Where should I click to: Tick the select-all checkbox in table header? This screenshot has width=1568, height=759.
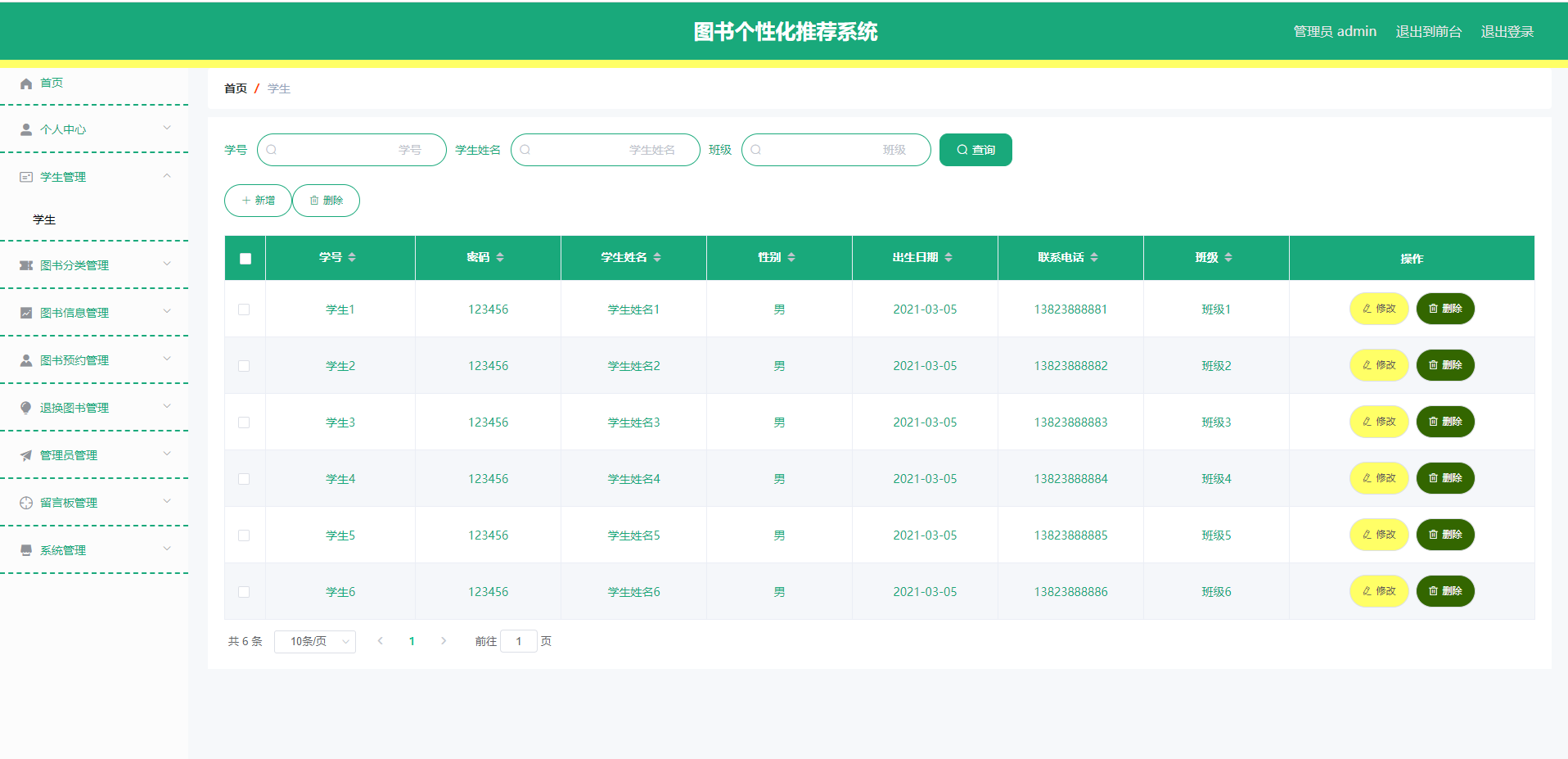tap(246, 259)
